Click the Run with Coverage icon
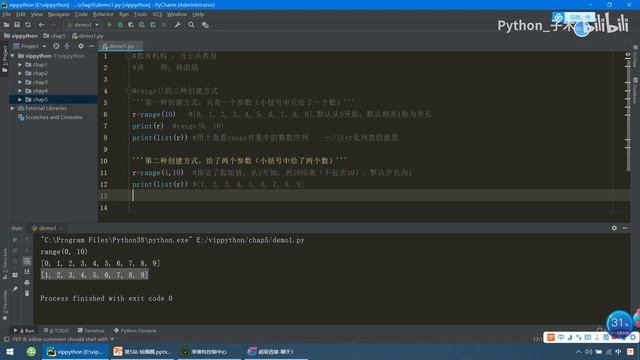Viewport: 640px width, 360px height. pos(131,25)
